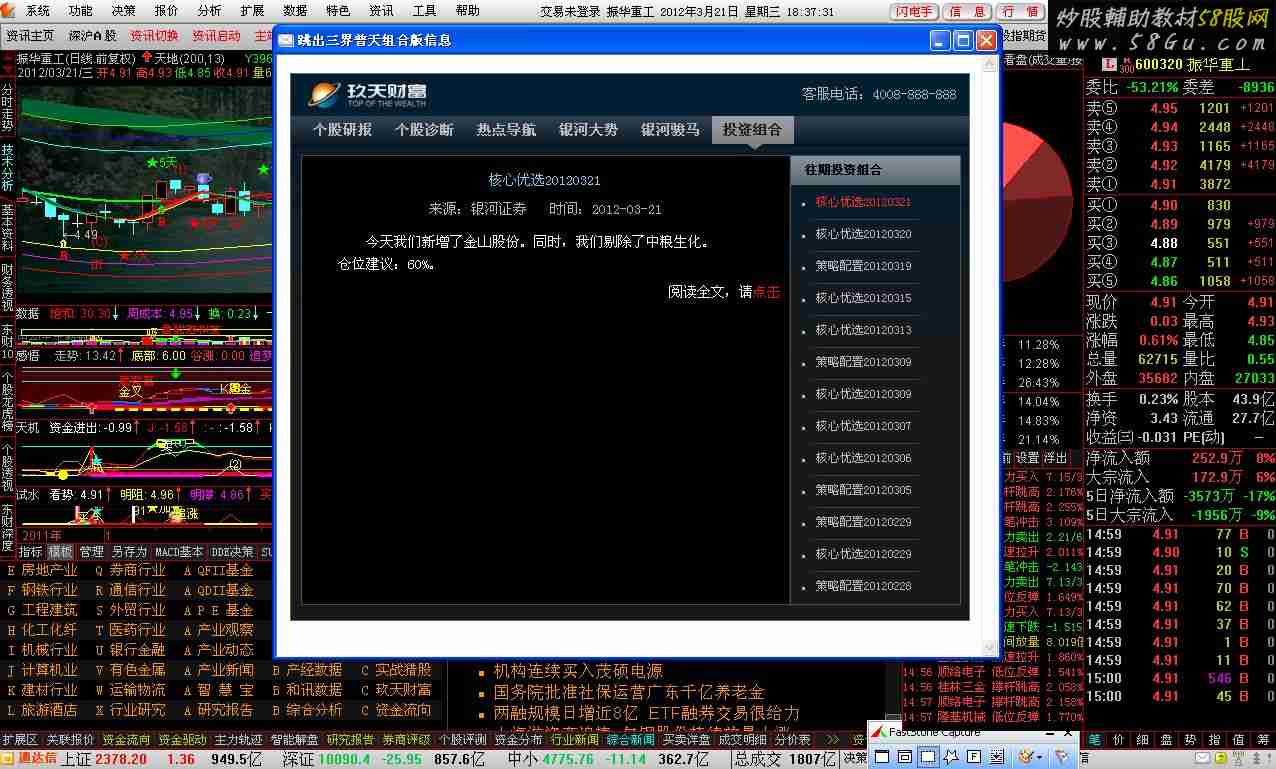Image resolution: width=1276 pixels, height=769 pixels.
Task: Open the 券商行业 sector entry
Action: pyautogui.click(x=137, y=570)
